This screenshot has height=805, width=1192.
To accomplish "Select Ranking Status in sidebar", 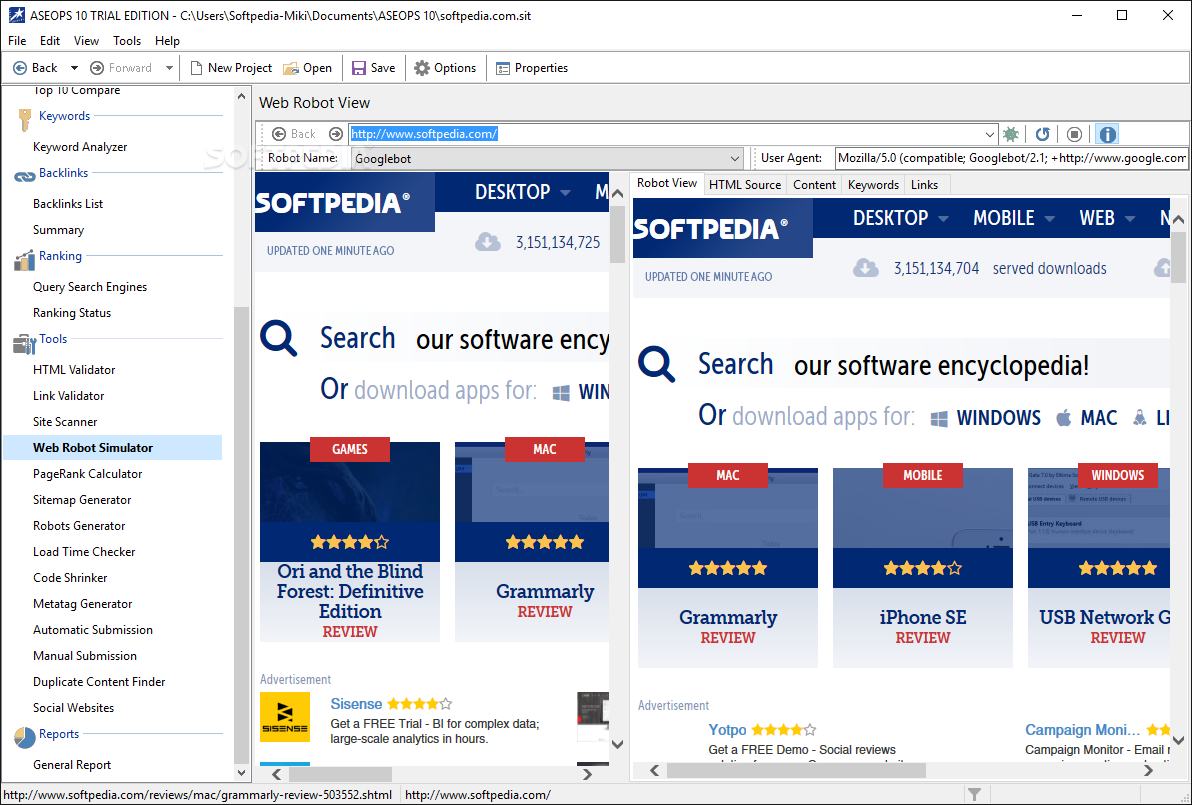I will tap(71, 312).
